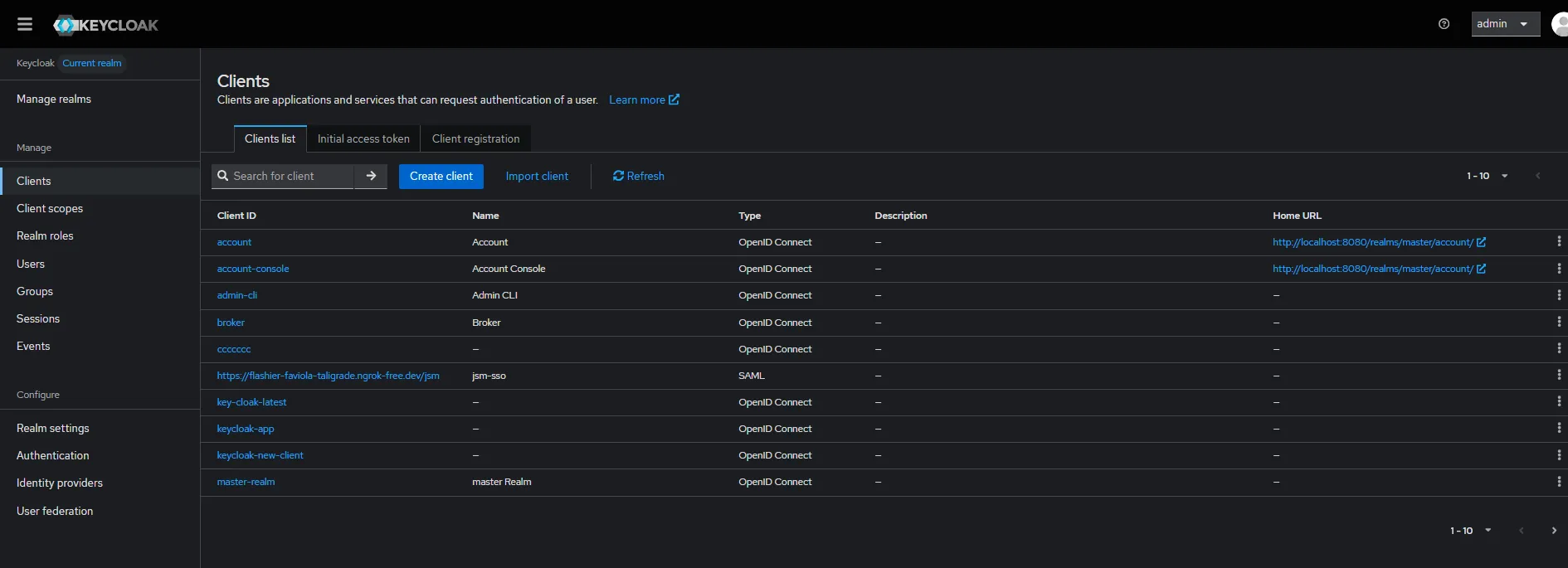Viewport: 1568px width, 568px height.
Task: Open kebab menu for ccccccc row
Action: coord(1559,348)
